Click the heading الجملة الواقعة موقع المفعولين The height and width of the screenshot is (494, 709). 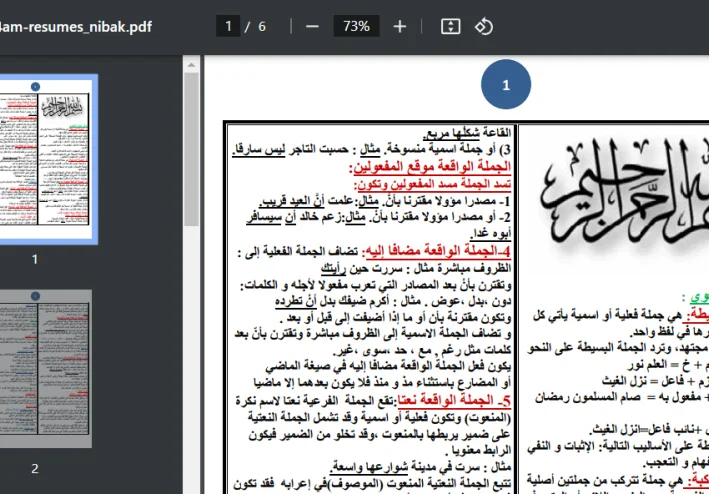[430, 167]
